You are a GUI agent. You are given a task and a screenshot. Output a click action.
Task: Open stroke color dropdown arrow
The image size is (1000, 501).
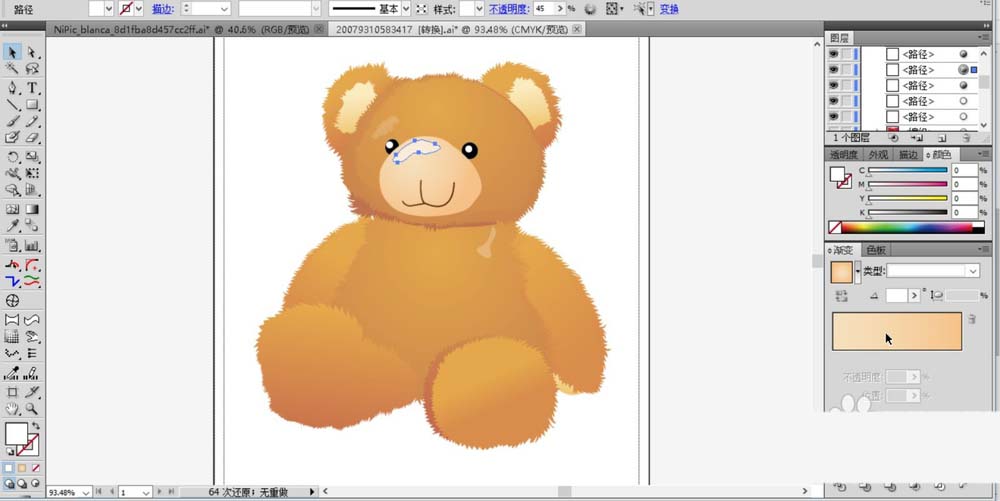click(141, 9)
